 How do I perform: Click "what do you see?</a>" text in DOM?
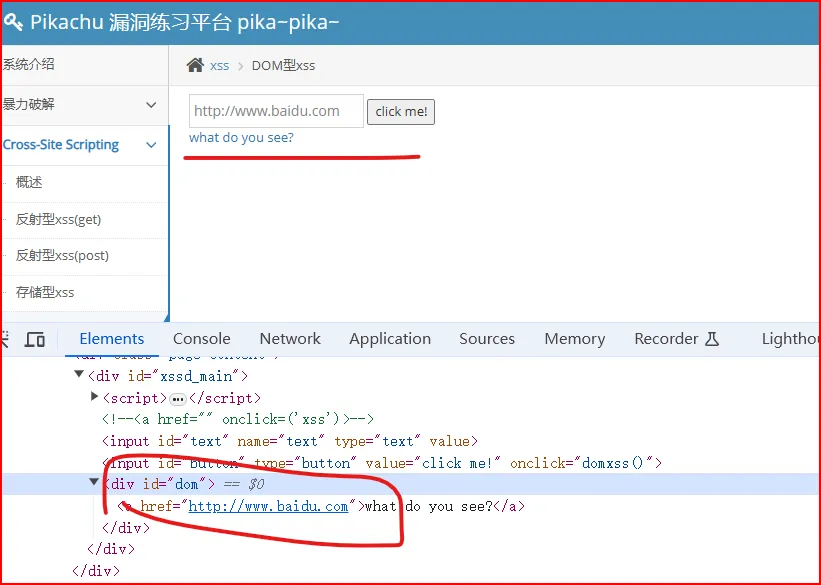click(x=445, y=506)
